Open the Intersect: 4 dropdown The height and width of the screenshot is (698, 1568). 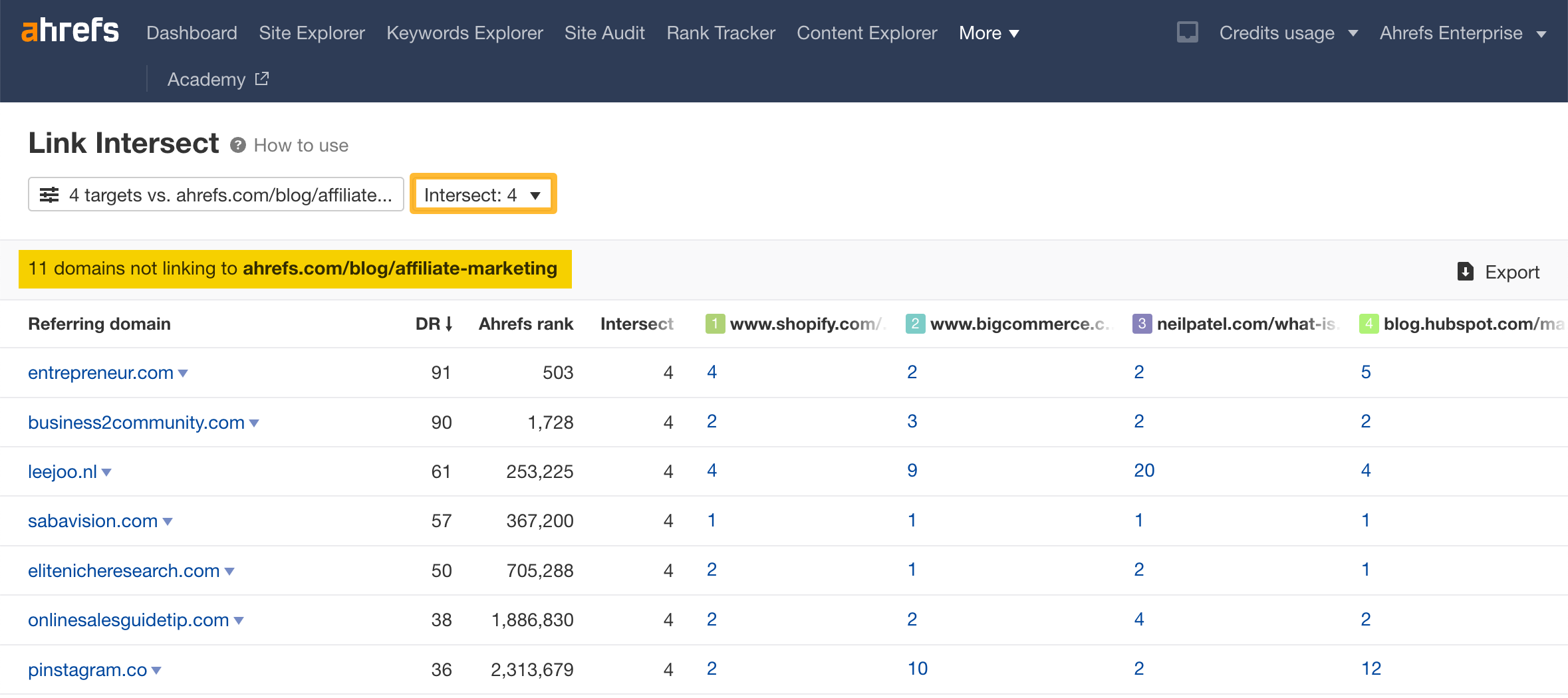(x=483, y=194)
